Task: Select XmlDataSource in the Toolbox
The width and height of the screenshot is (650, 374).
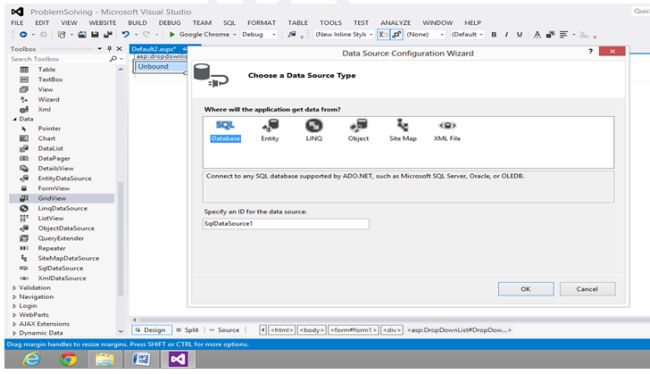Action: [61, 278]
